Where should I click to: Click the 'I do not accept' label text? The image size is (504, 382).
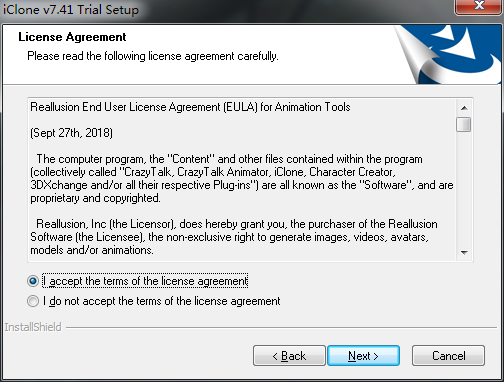[162, 301]
